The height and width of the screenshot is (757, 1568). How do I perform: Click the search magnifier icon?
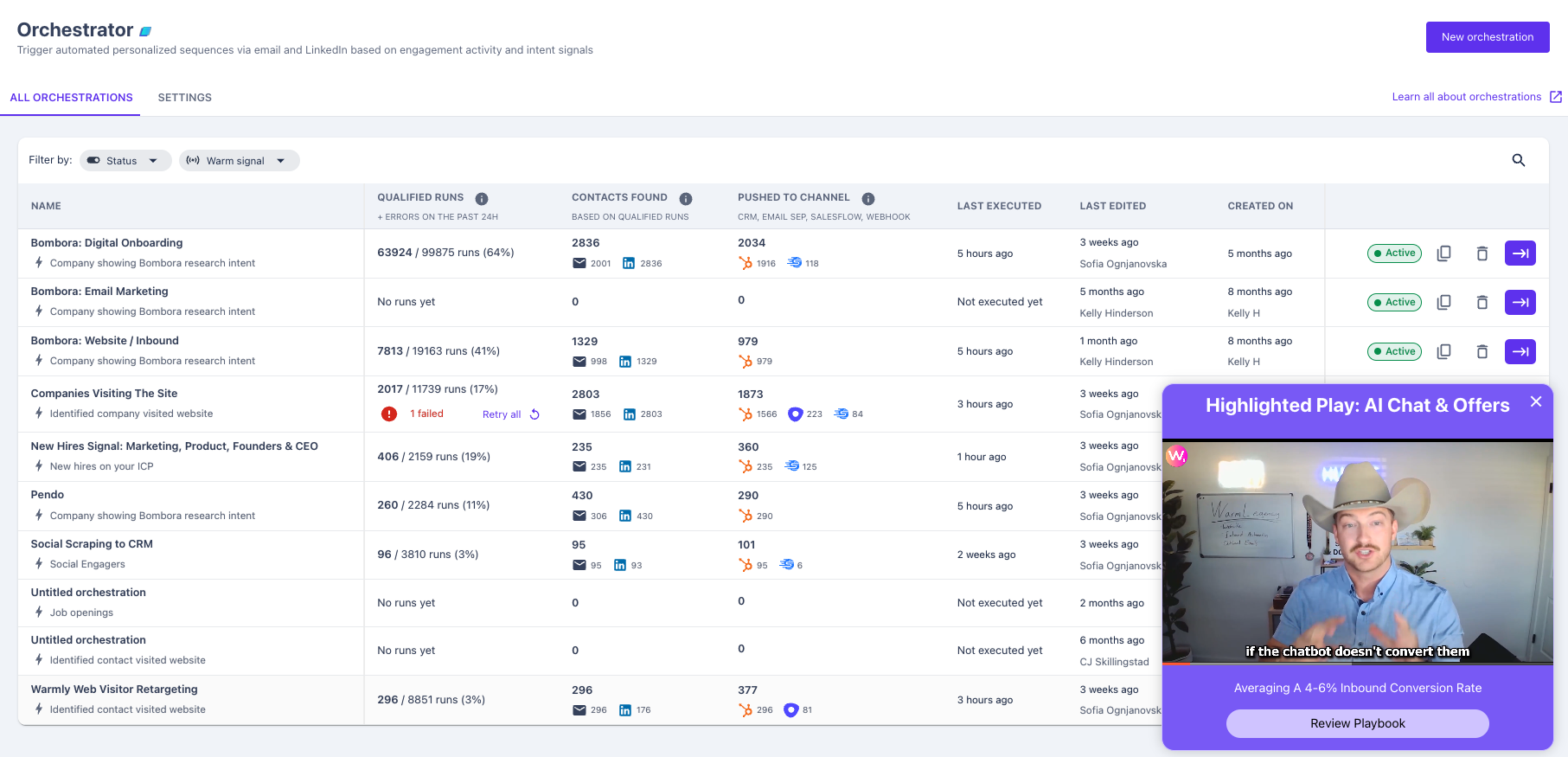click(x=1518, y=160)
